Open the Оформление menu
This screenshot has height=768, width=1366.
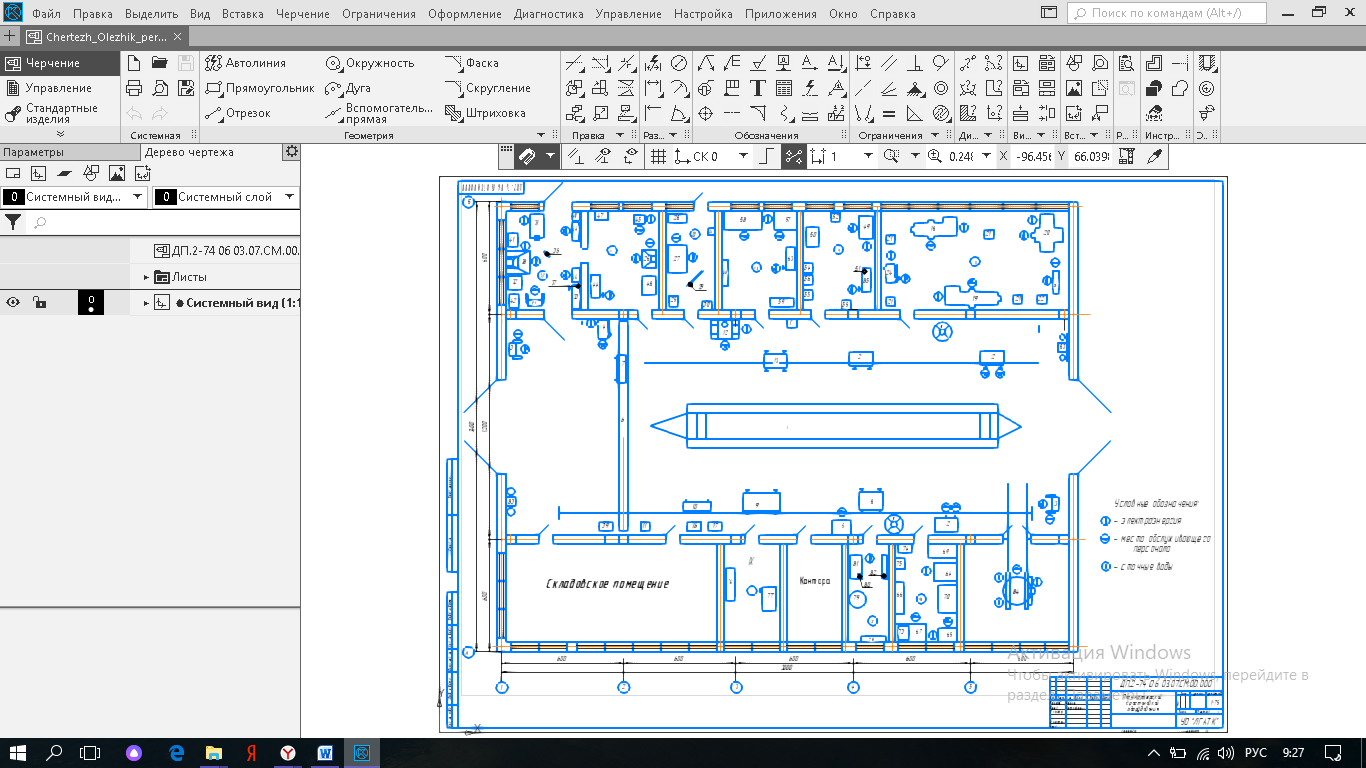point(464,14)
